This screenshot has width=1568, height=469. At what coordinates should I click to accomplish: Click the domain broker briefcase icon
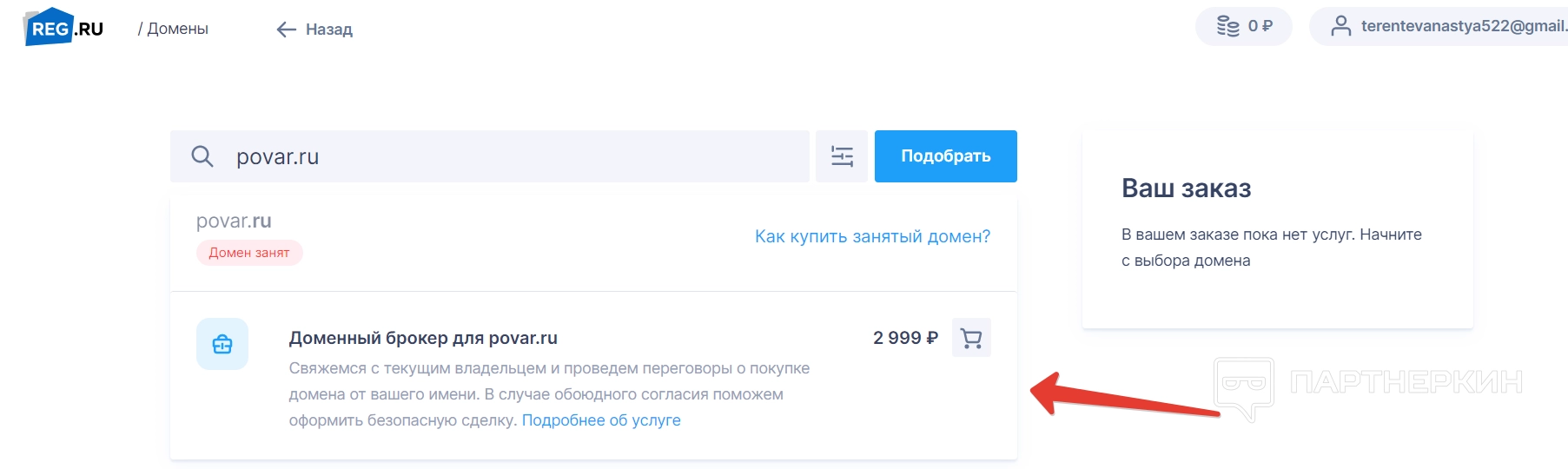(222, 344)
